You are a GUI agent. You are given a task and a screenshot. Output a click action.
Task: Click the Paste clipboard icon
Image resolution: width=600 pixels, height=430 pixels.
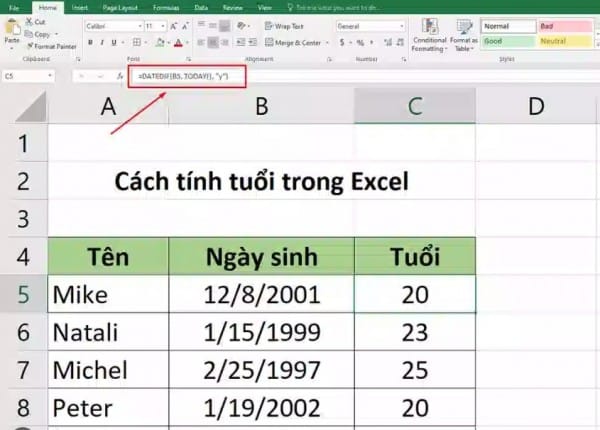pos(12,27)
